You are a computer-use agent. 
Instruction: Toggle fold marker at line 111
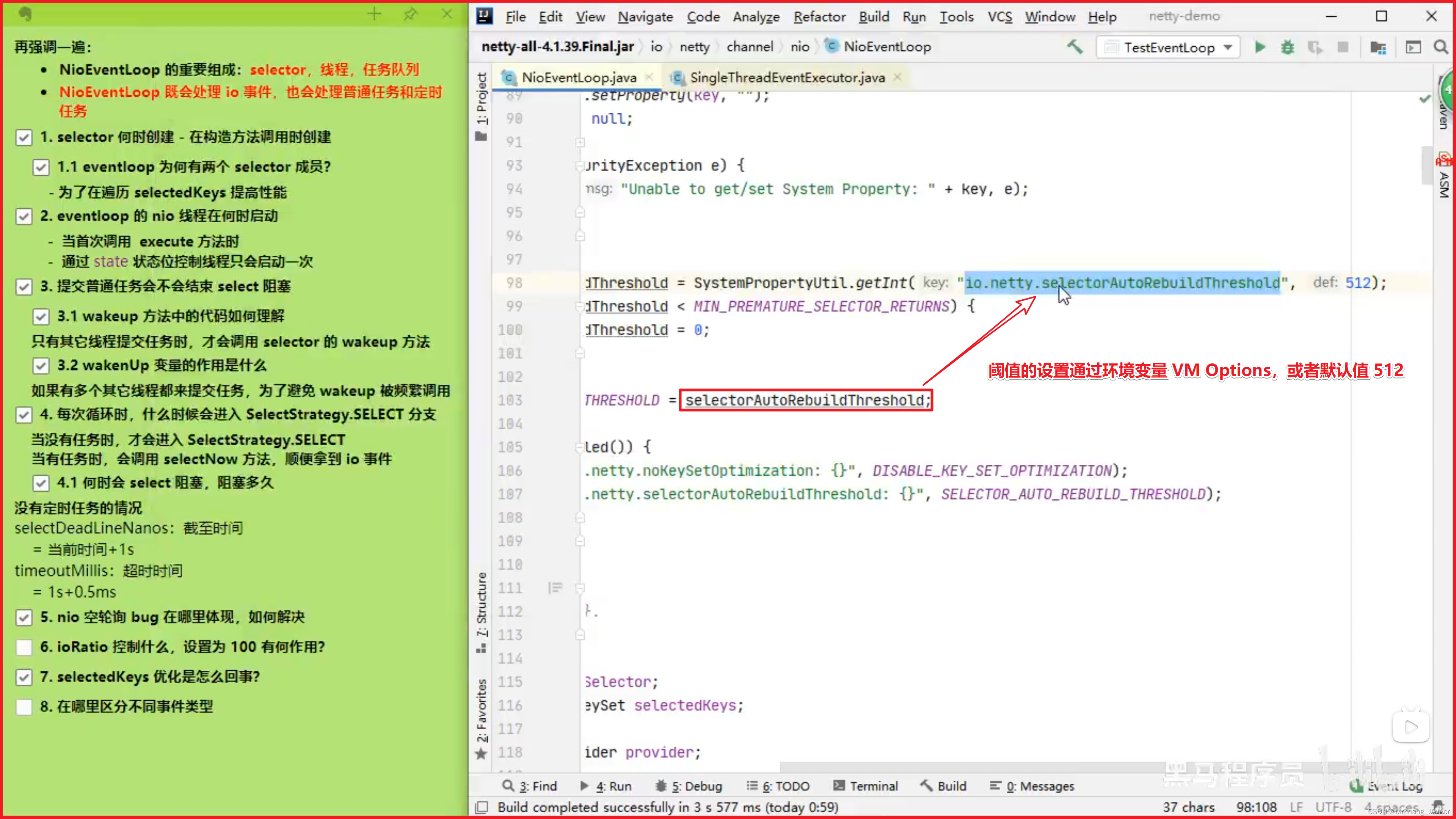(x=580, y=588)
